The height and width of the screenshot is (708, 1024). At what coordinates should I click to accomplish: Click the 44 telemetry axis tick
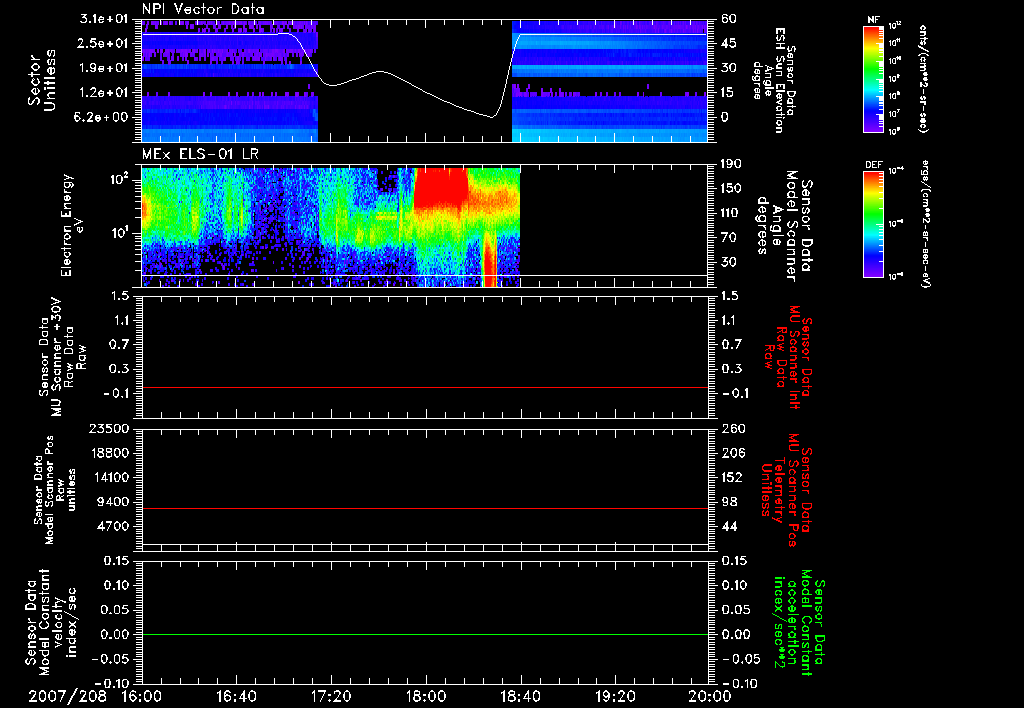point(728,526)
